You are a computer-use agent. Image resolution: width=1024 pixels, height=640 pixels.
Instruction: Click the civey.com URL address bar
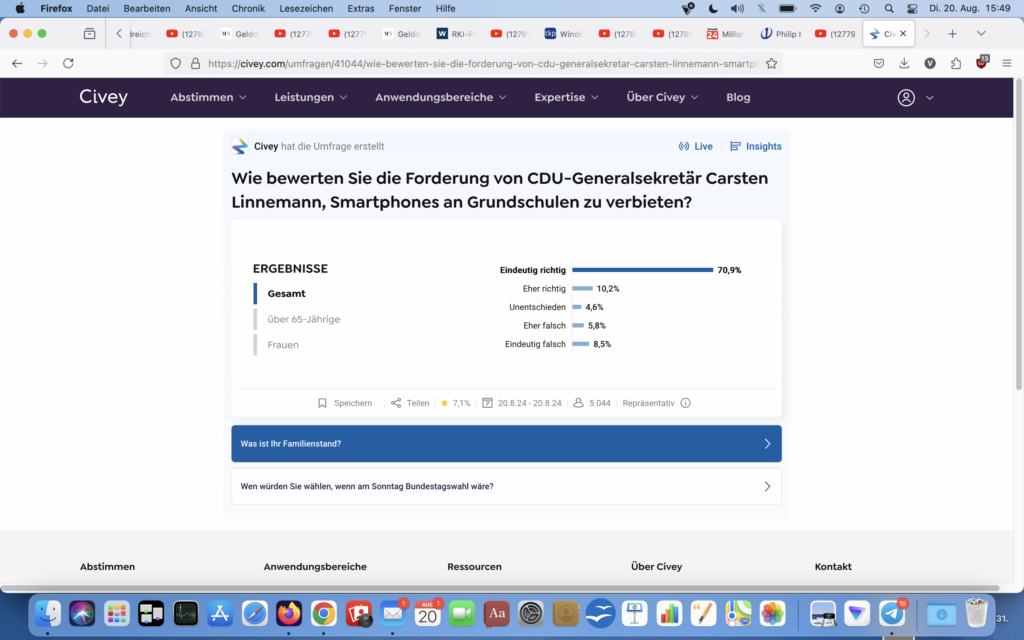480,63
